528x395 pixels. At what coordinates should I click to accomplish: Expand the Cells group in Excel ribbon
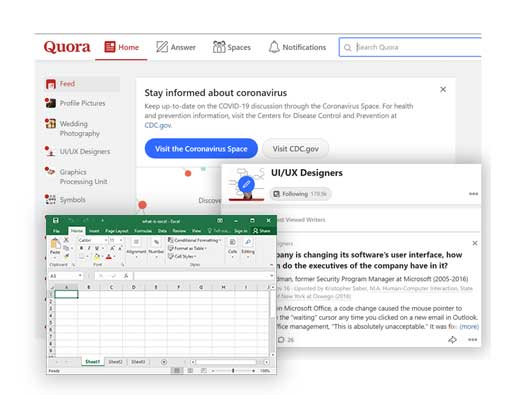[x=233, y=248]
